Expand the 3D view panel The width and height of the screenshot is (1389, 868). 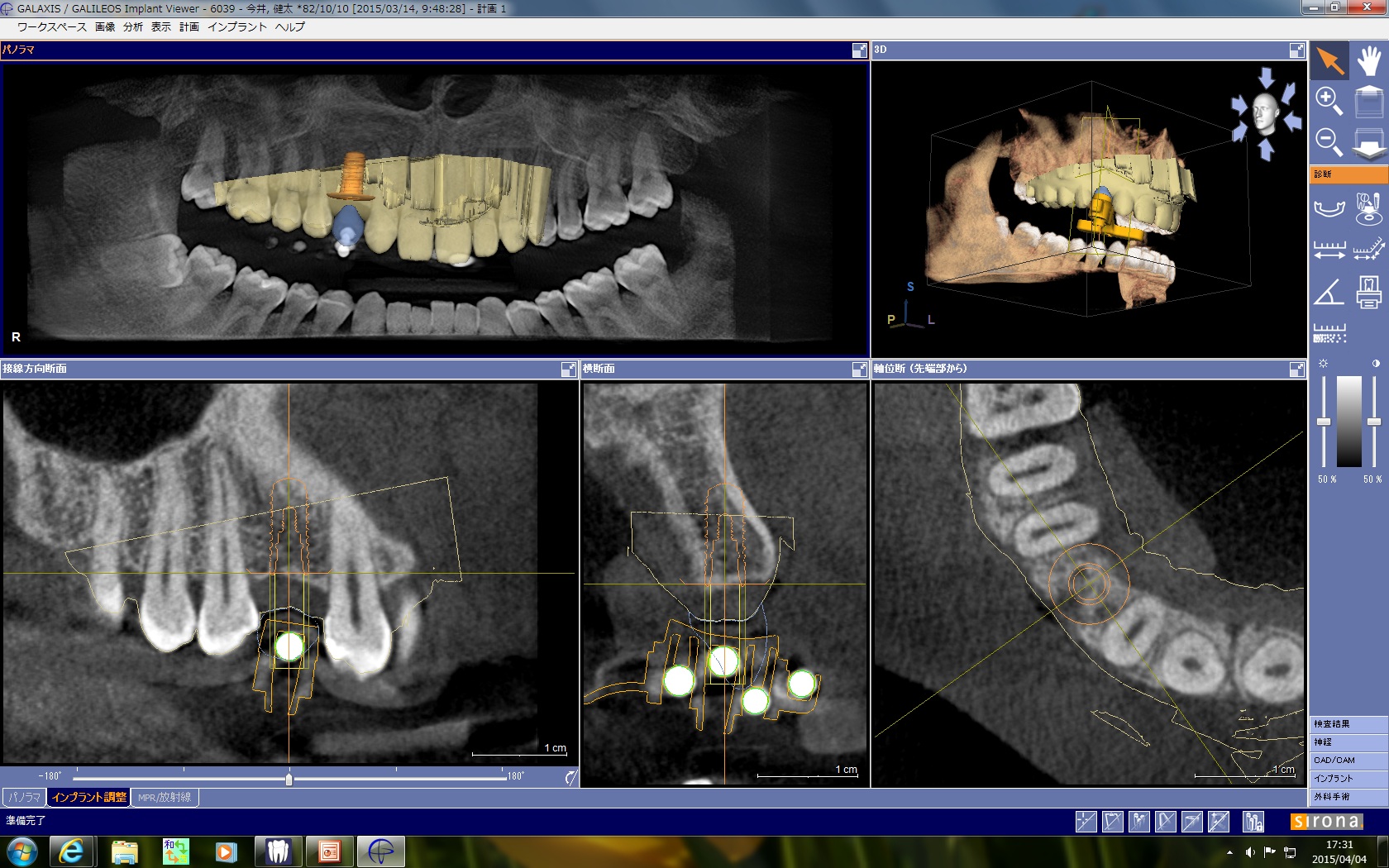[x=1296, y=50]
